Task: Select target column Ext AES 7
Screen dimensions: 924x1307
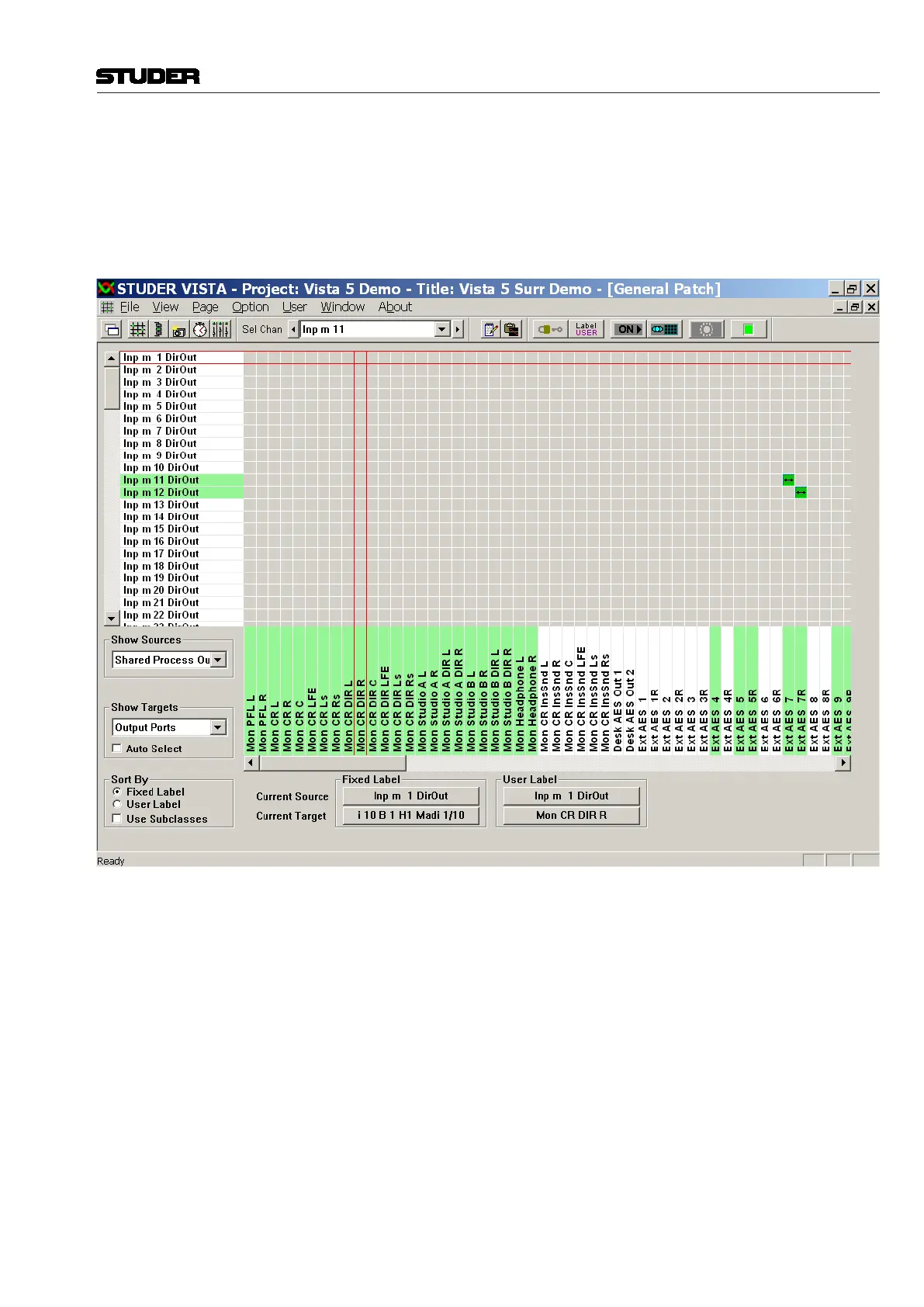Action: [x=789, y=689]
